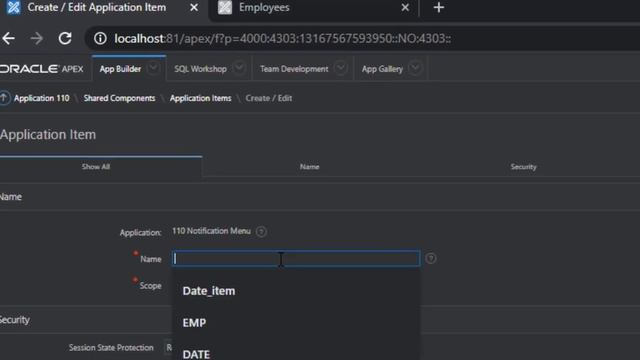Image resolution: width=640 pixels, height=360 pixels.
Task: Open the App Gallery menu tab
Action: coord(382,69)
